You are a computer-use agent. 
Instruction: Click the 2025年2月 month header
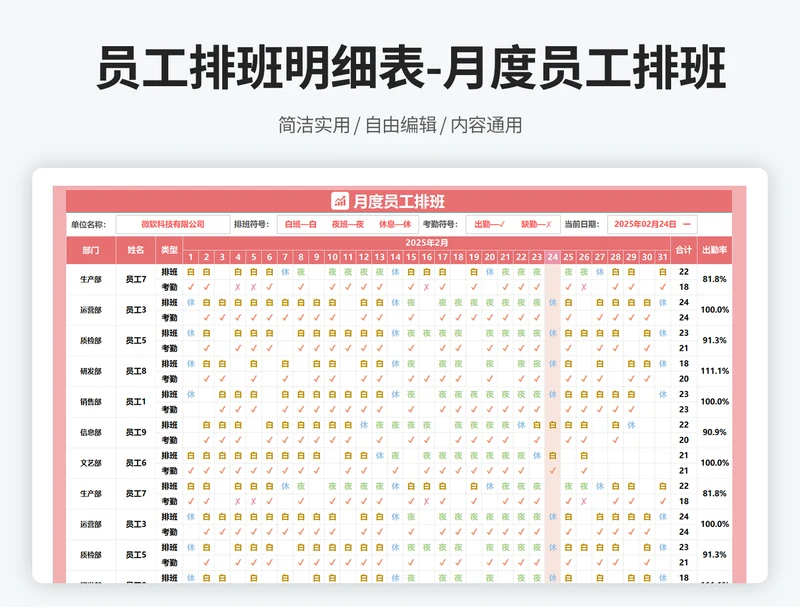pyautogui.click(x=427, y=243)
